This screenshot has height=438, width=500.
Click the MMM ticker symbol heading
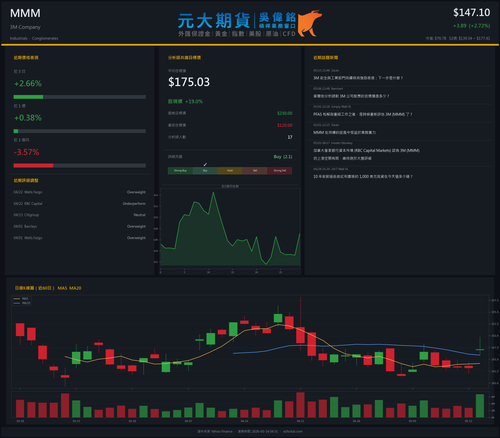pos(25,13)
